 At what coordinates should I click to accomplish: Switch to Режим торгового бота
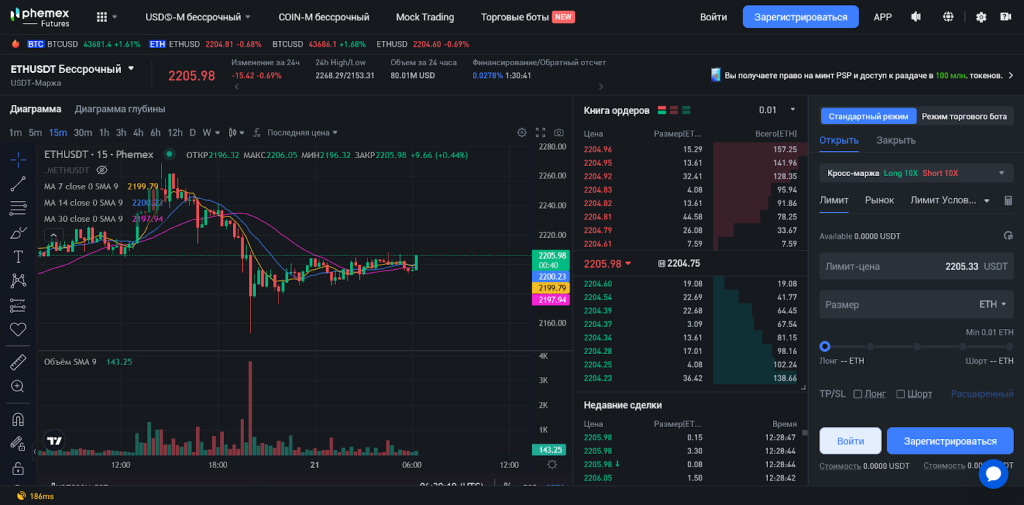[964, 117]
